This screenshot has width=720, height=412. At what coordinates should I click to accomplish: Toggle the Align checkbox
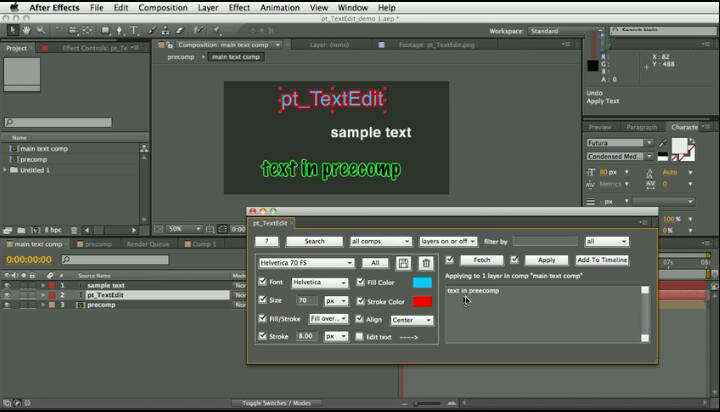coord(360,318)
